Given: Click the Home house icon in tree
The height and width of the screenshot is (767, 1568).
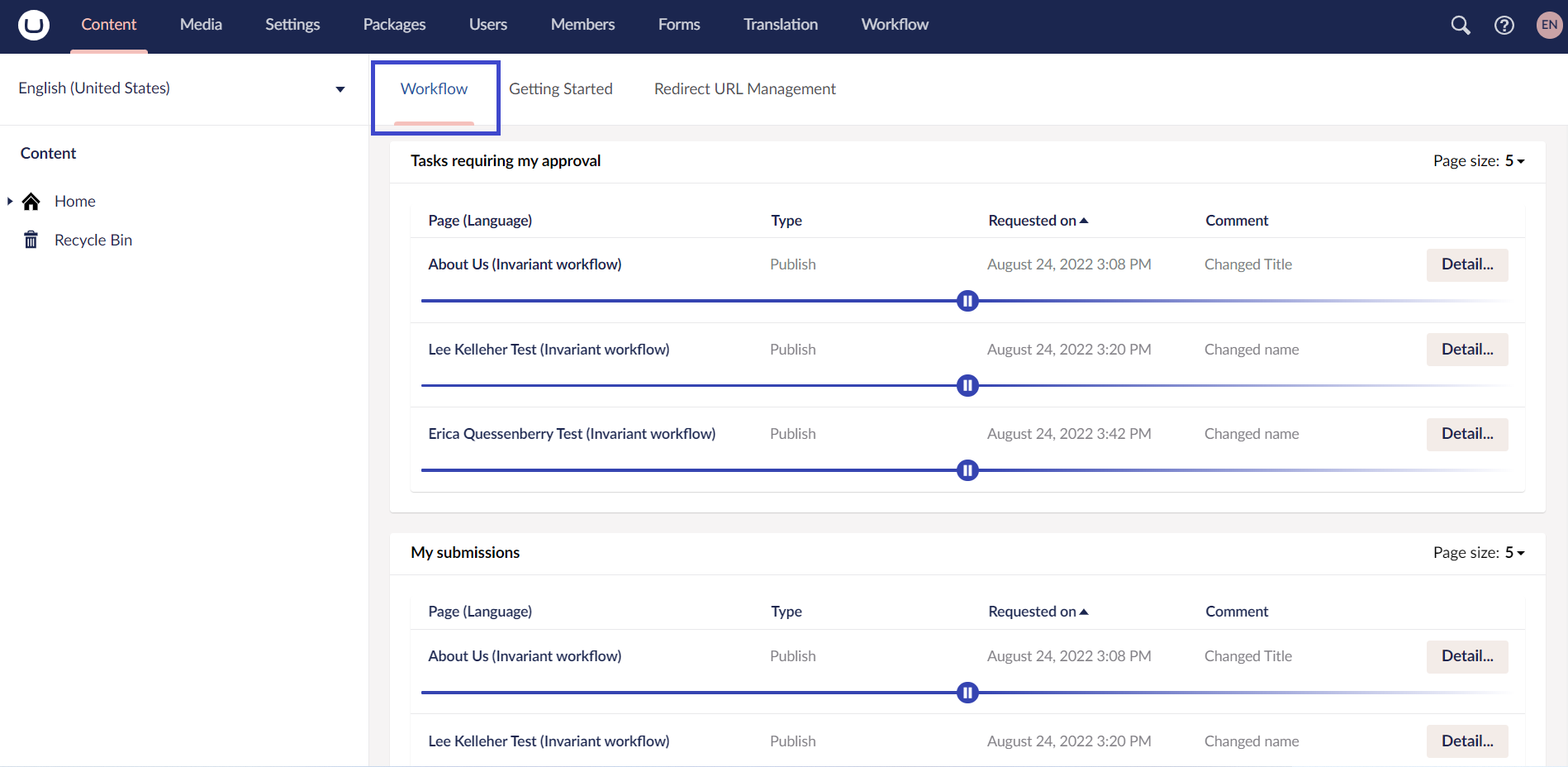Looking at the screenshot, I should click(x=31, y=201).
